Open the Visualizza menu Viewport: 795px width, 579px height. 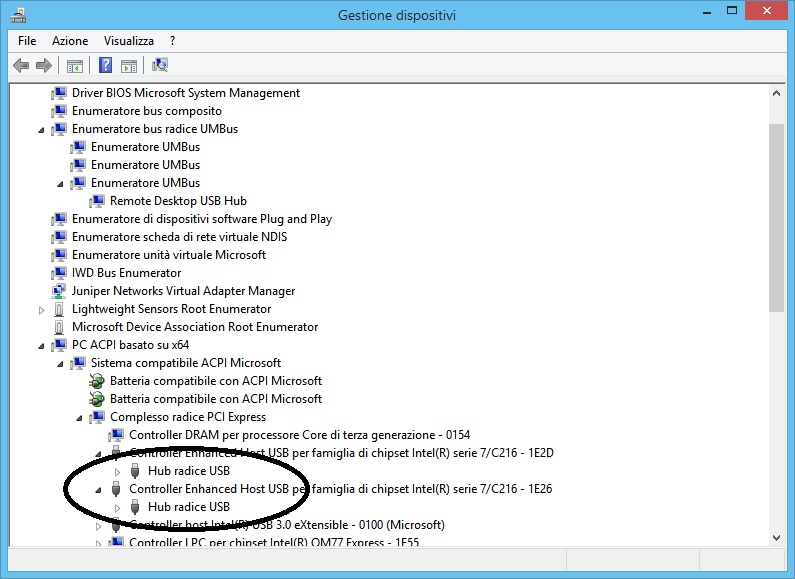pyautogui.click(x=128, y=41)
